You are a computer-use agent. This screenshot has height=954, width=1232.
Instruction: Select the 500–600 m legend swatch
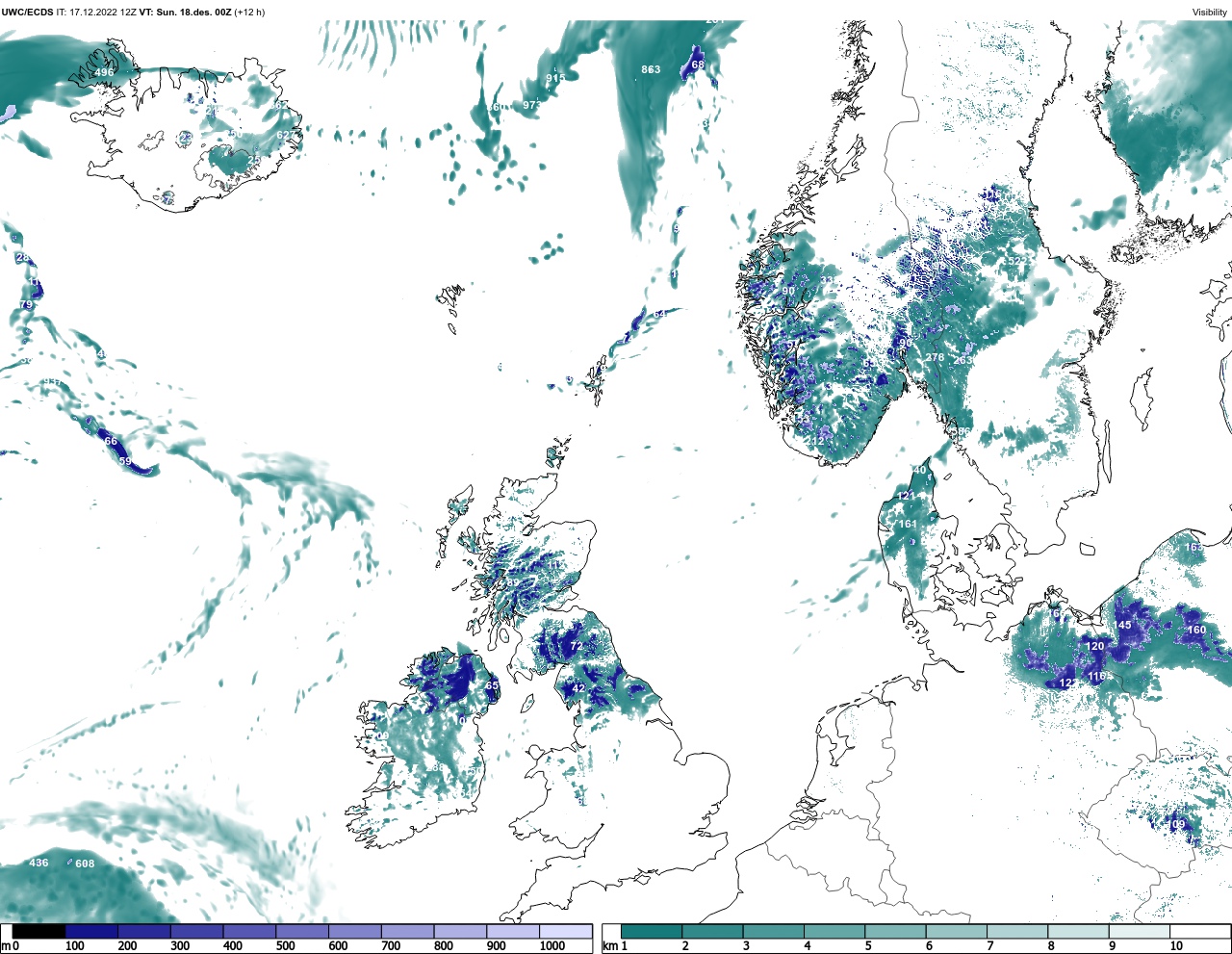click(x=302, y=931)
